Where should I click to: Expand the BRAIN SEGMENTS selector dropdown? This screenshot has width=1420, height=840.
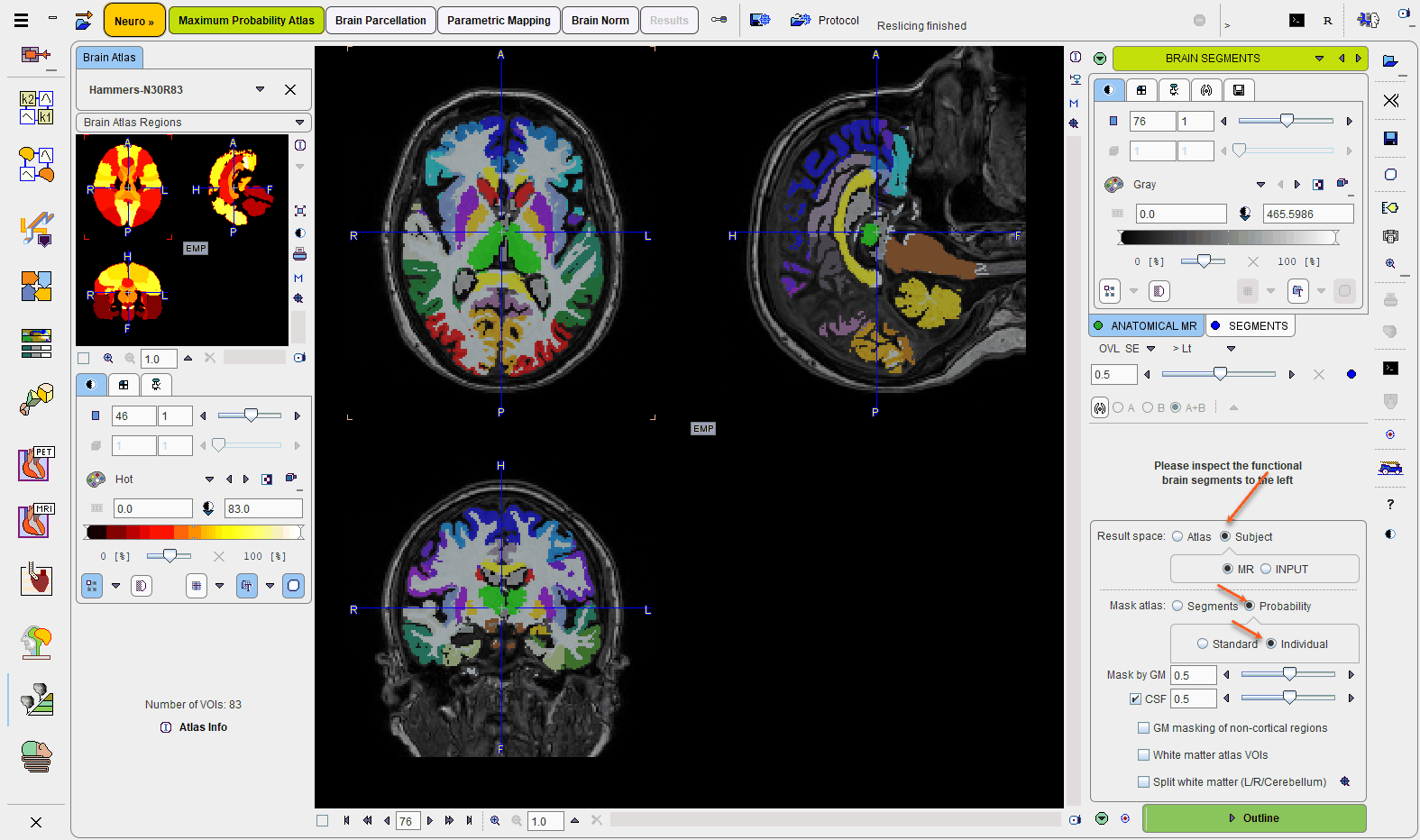pos(1319,58)
